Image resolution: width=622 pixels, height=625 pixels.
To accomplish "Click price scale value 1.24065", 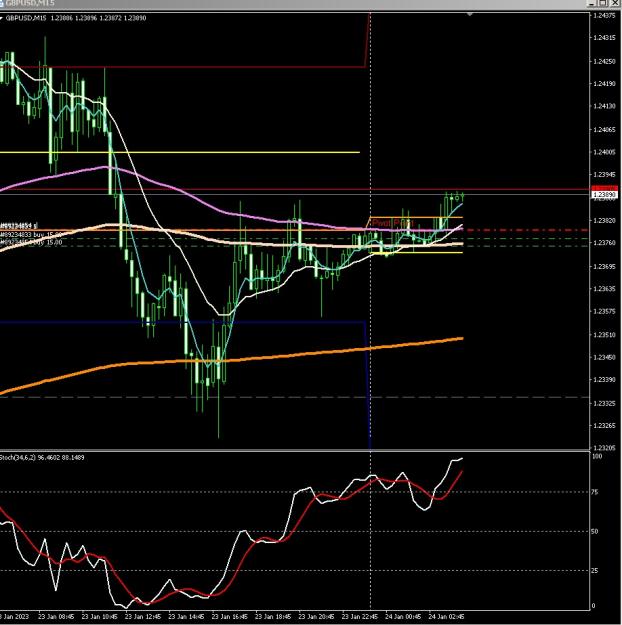I will pyautogui.click(x=604, y=130).
